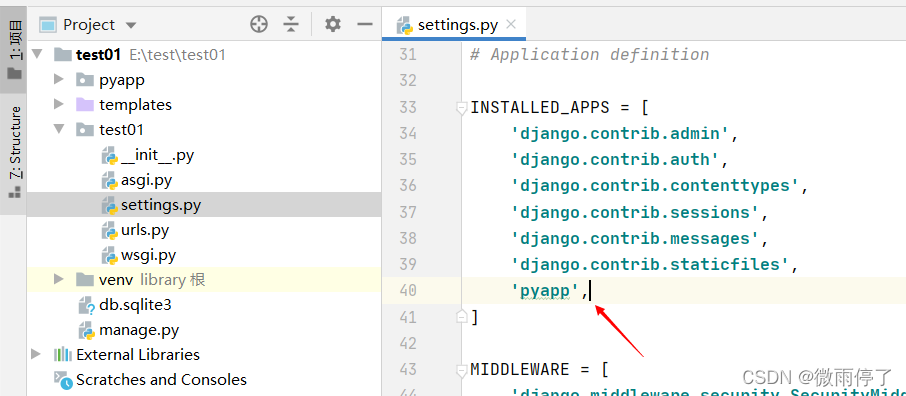Image resolution: width=906 pixels, height=396 pixels.
Task: Open the Project panel settings gear
Action: 333,24
